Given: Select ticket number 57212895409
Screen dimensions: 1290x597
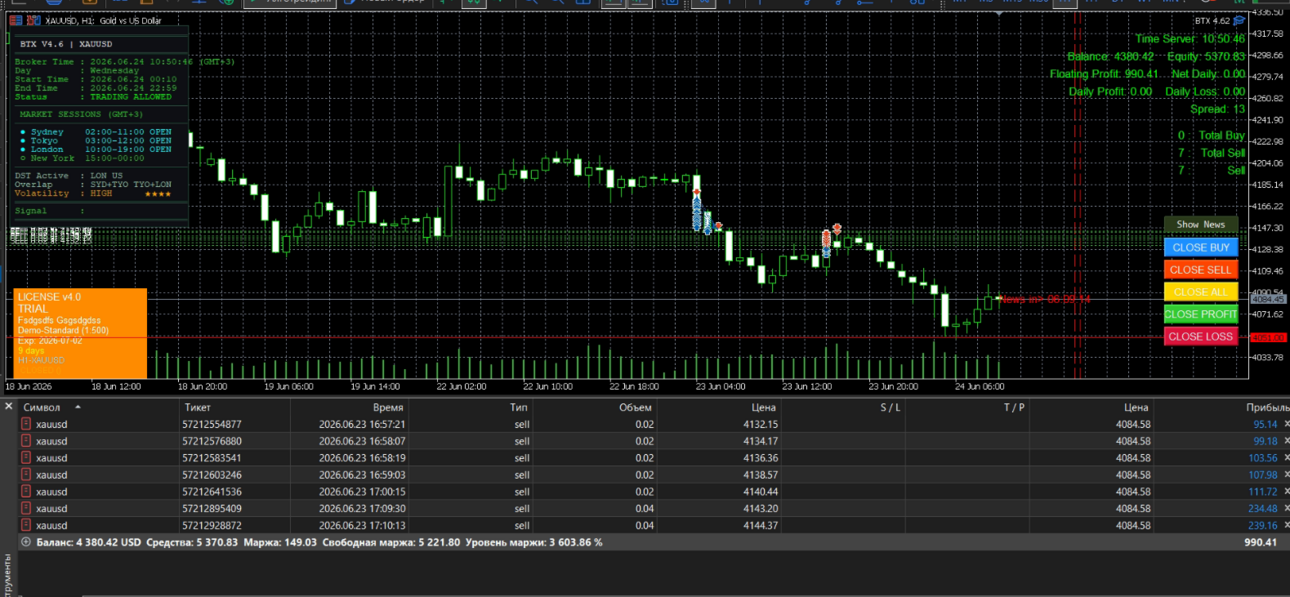Looking at the screenshot, I should click(212, 508).
